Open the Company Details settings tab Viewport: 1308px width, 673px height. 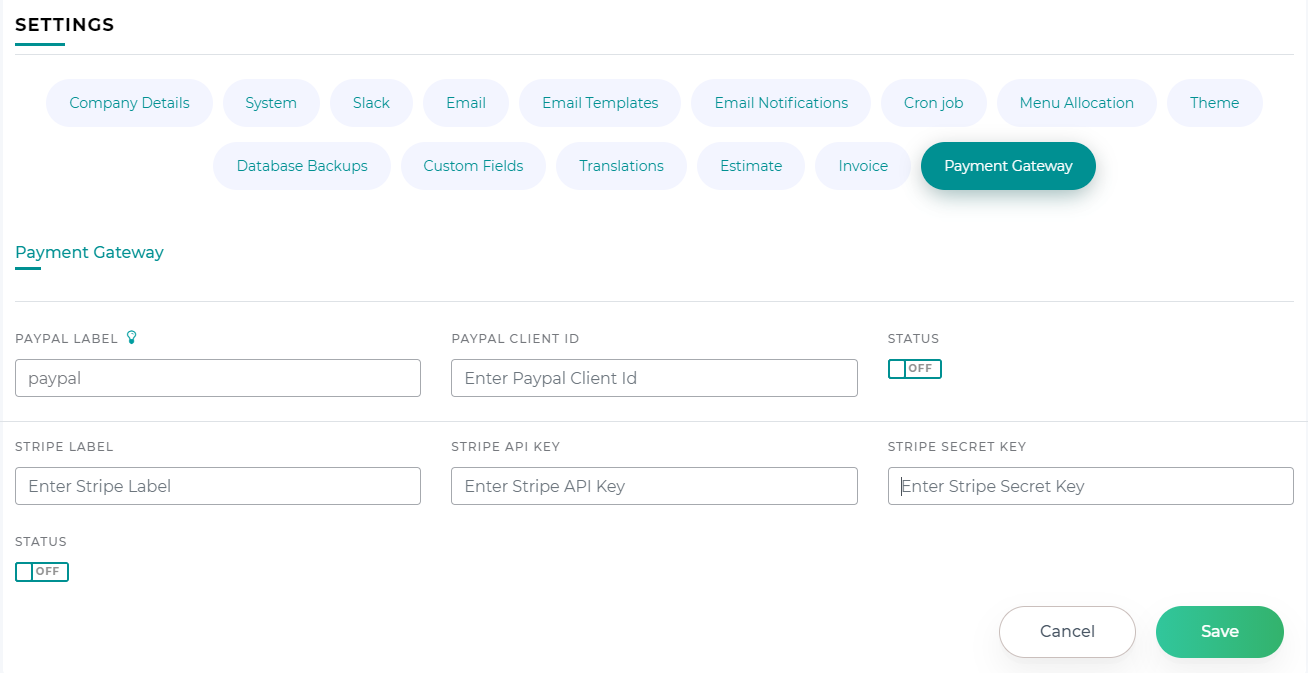tap(129, 103)
